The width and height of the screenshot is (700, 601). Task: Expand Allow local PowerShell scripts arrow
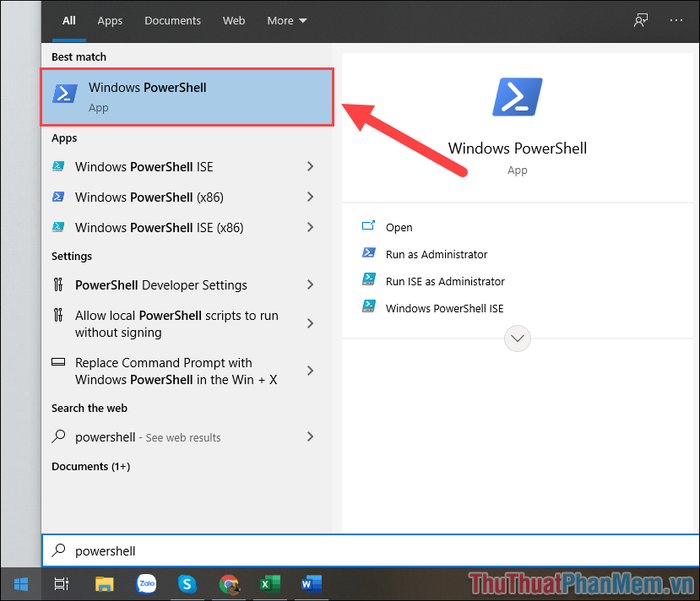coord(310,323)
